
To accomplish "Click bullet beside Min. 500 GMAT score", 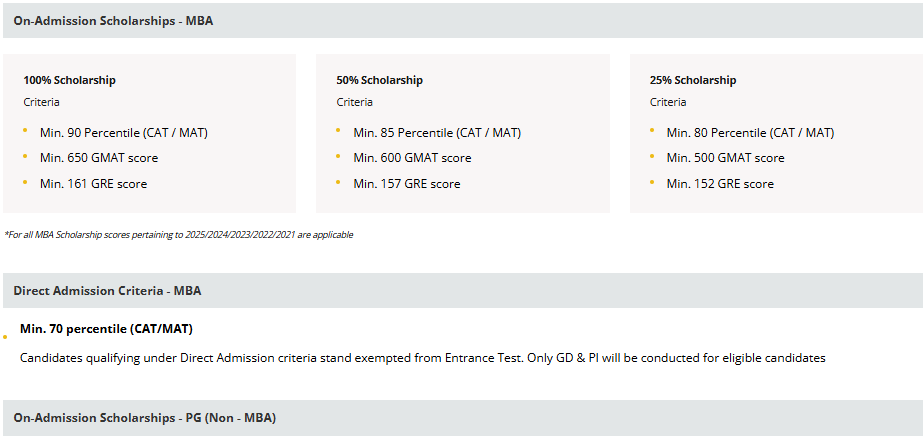I will [x=652, y=156].
